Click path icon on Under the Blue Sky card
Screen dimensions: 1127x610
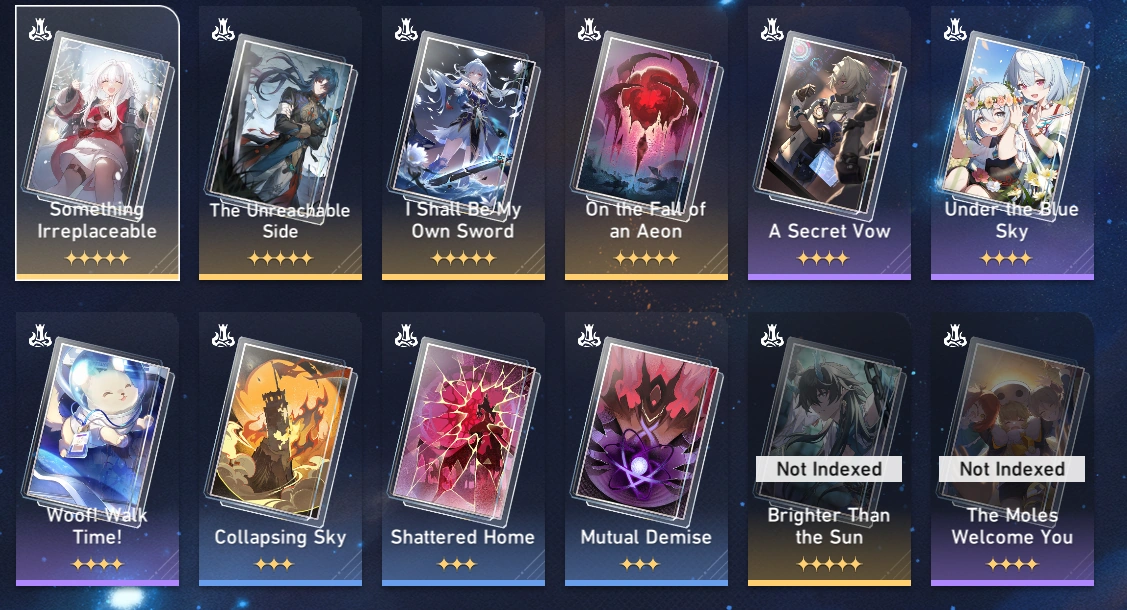click(955, 30)
